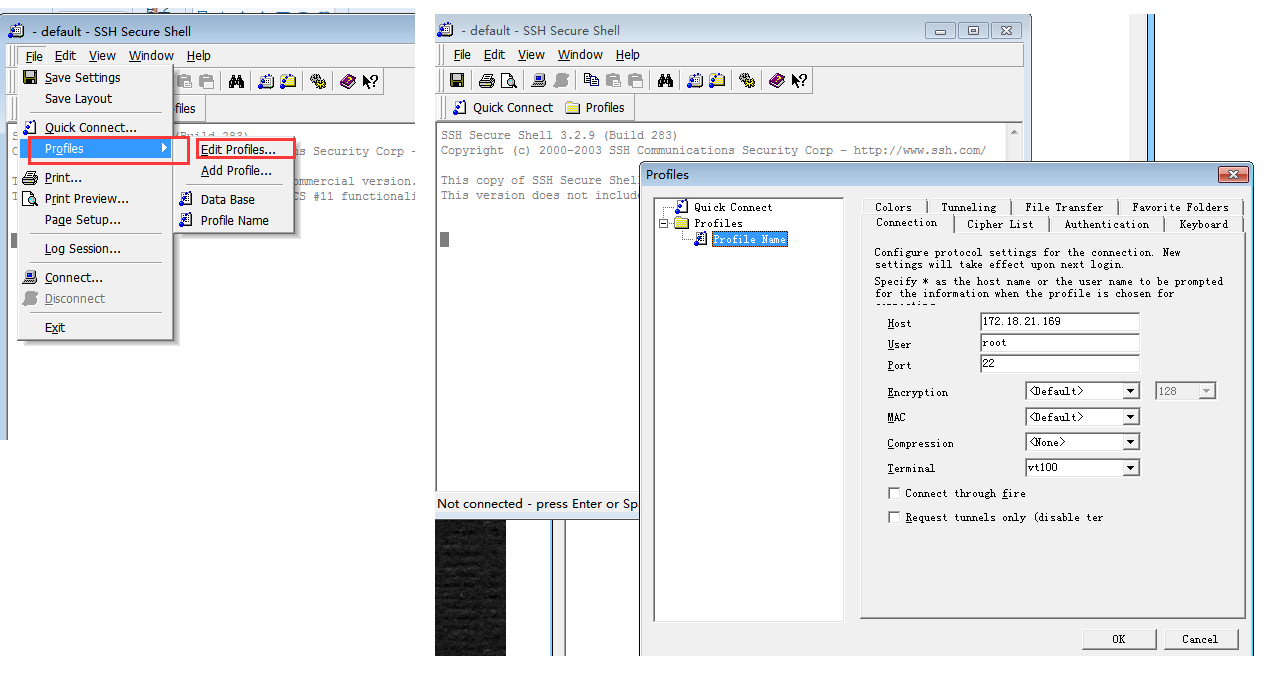Switch to the Colors tab
1276x679 pixels.
pyautogui.click(x=894, y=207)
